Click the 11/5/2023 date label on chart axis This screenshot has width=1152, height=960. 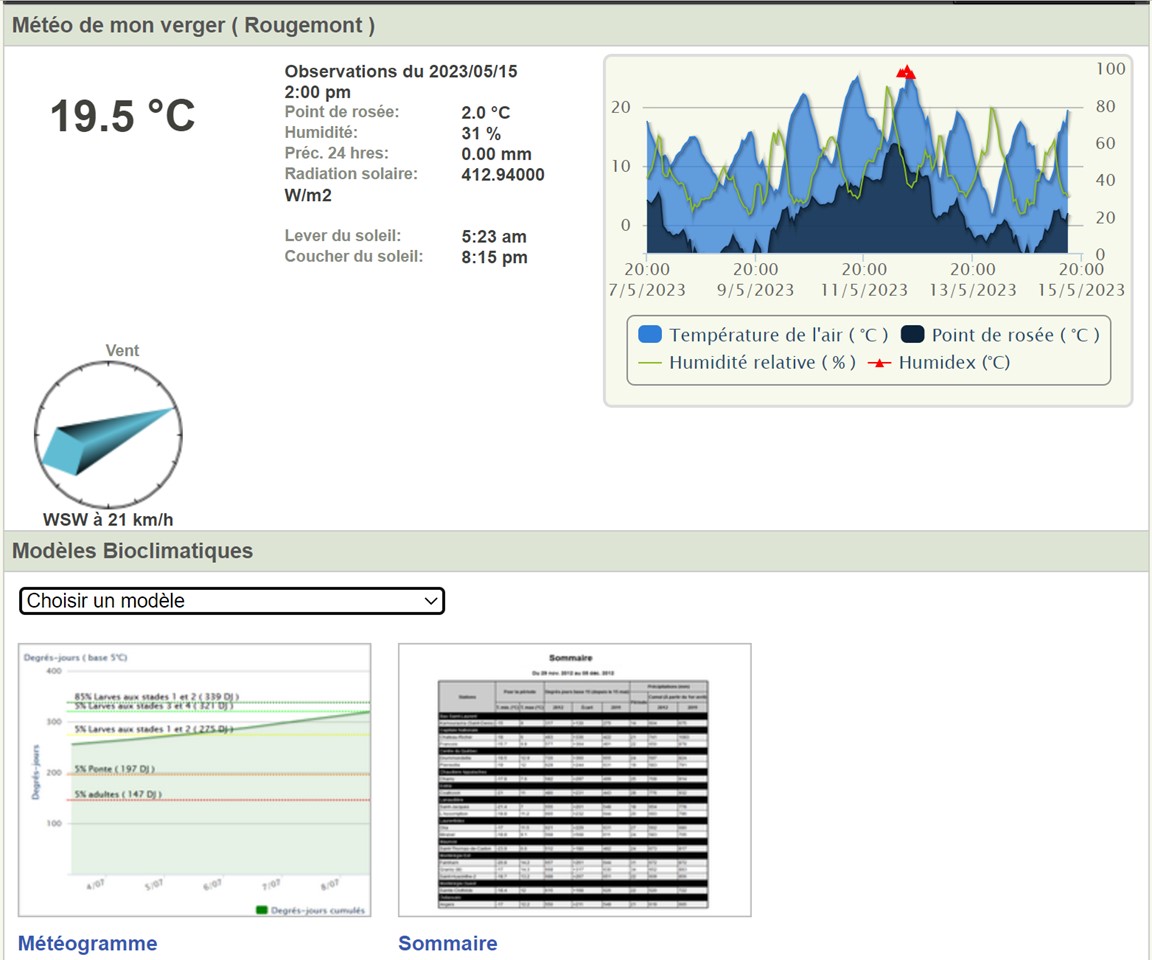864,289
